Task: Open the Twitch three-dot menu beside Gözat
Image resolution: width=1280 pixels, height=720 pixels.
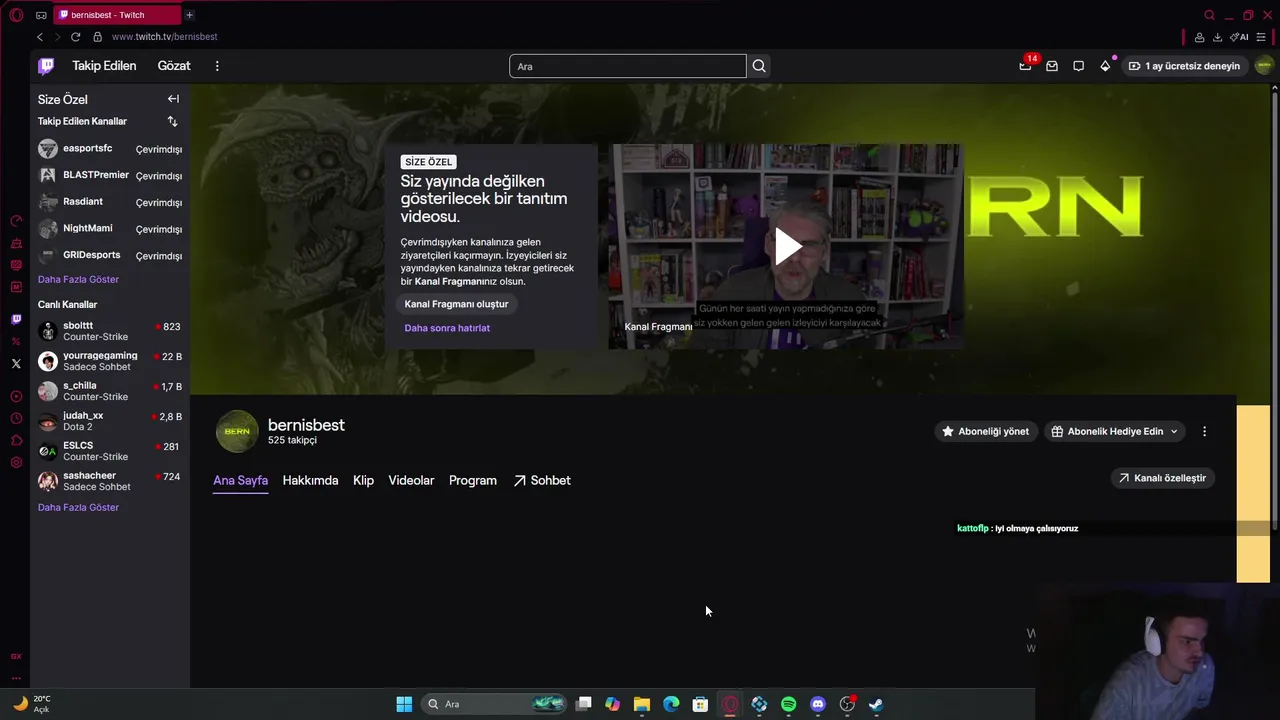Action: coord(217,66)
